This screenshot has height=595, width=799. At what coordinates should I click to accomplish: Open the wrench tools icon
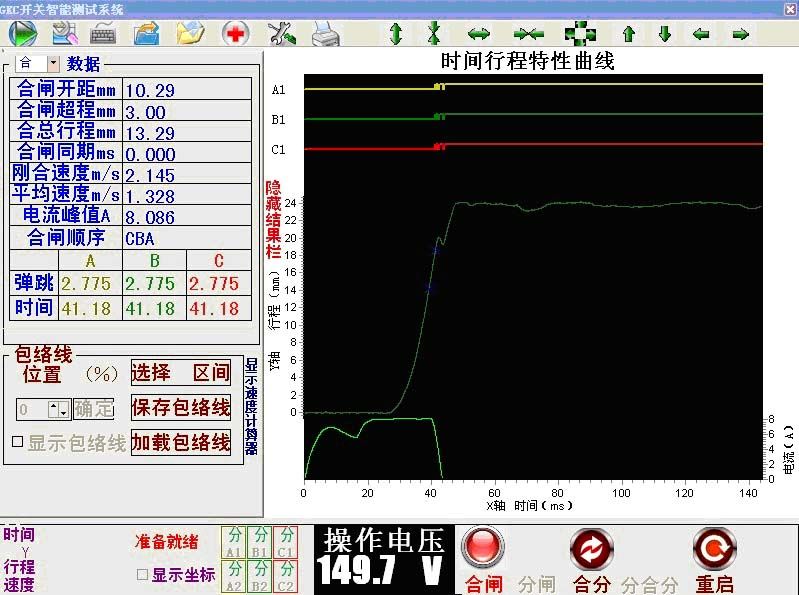[281, 34]
